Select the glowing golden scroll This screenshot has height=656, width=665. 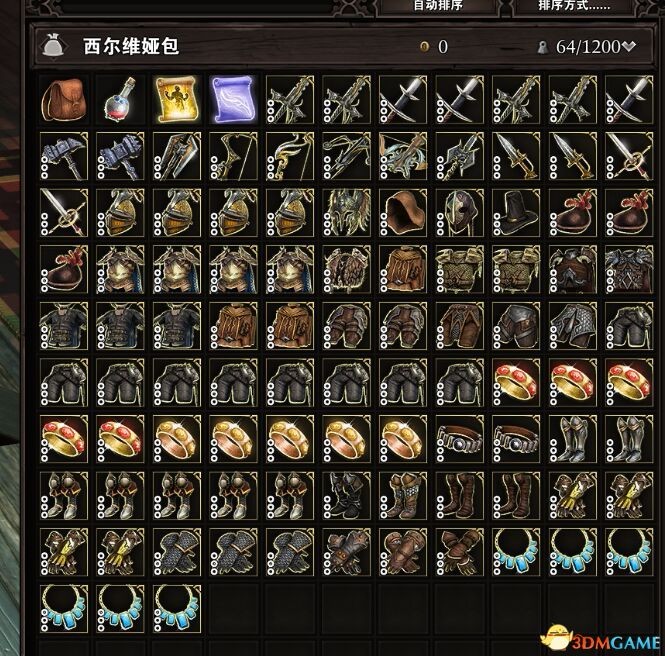177,100
